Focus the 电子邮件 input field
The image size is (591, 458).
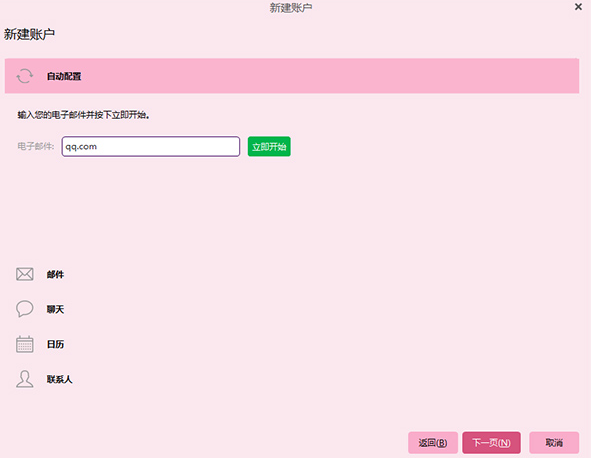(151, 146)
